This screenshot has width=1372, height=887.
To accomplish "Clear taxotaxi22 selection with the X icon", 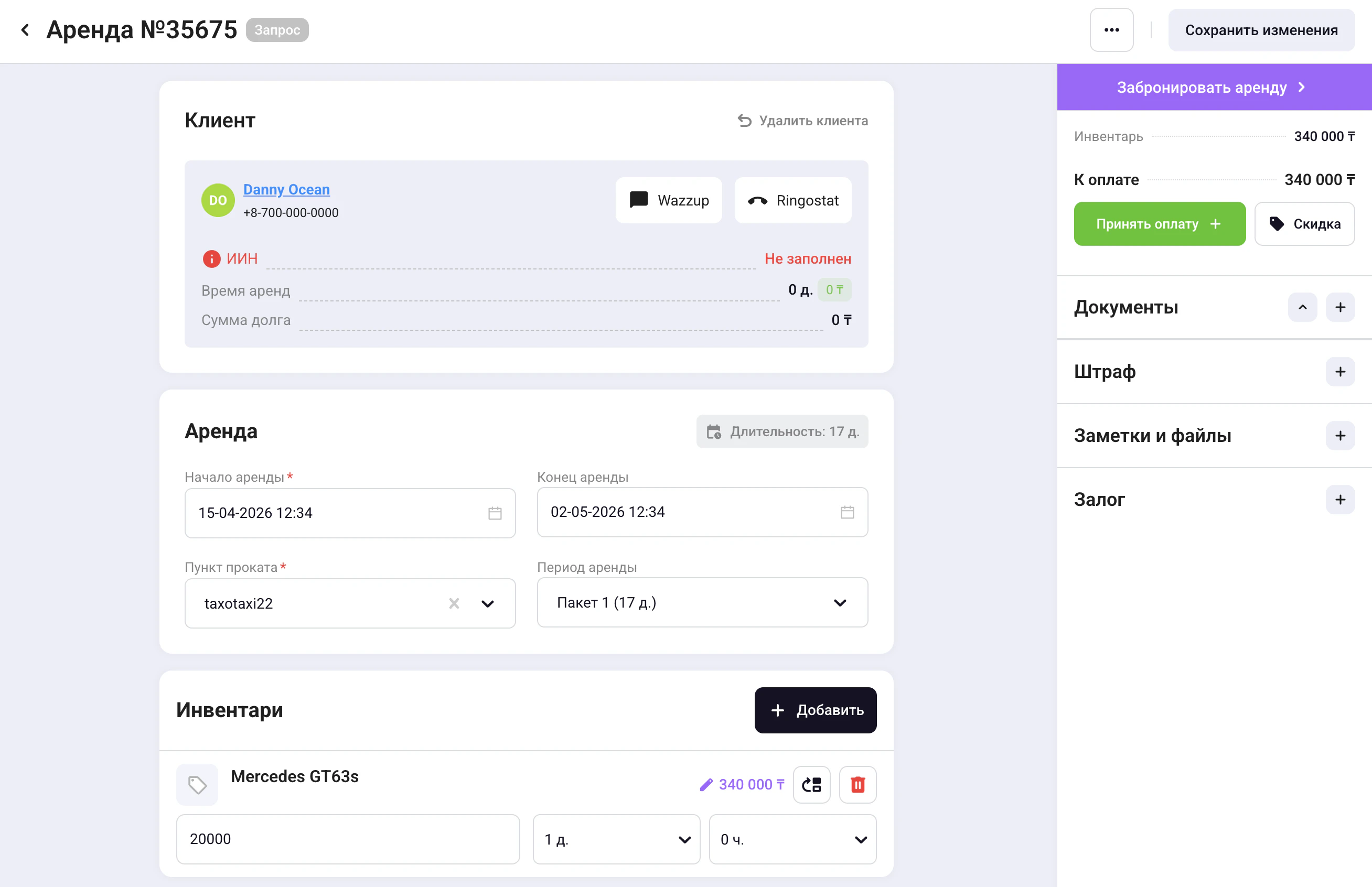I will (454, 603).
